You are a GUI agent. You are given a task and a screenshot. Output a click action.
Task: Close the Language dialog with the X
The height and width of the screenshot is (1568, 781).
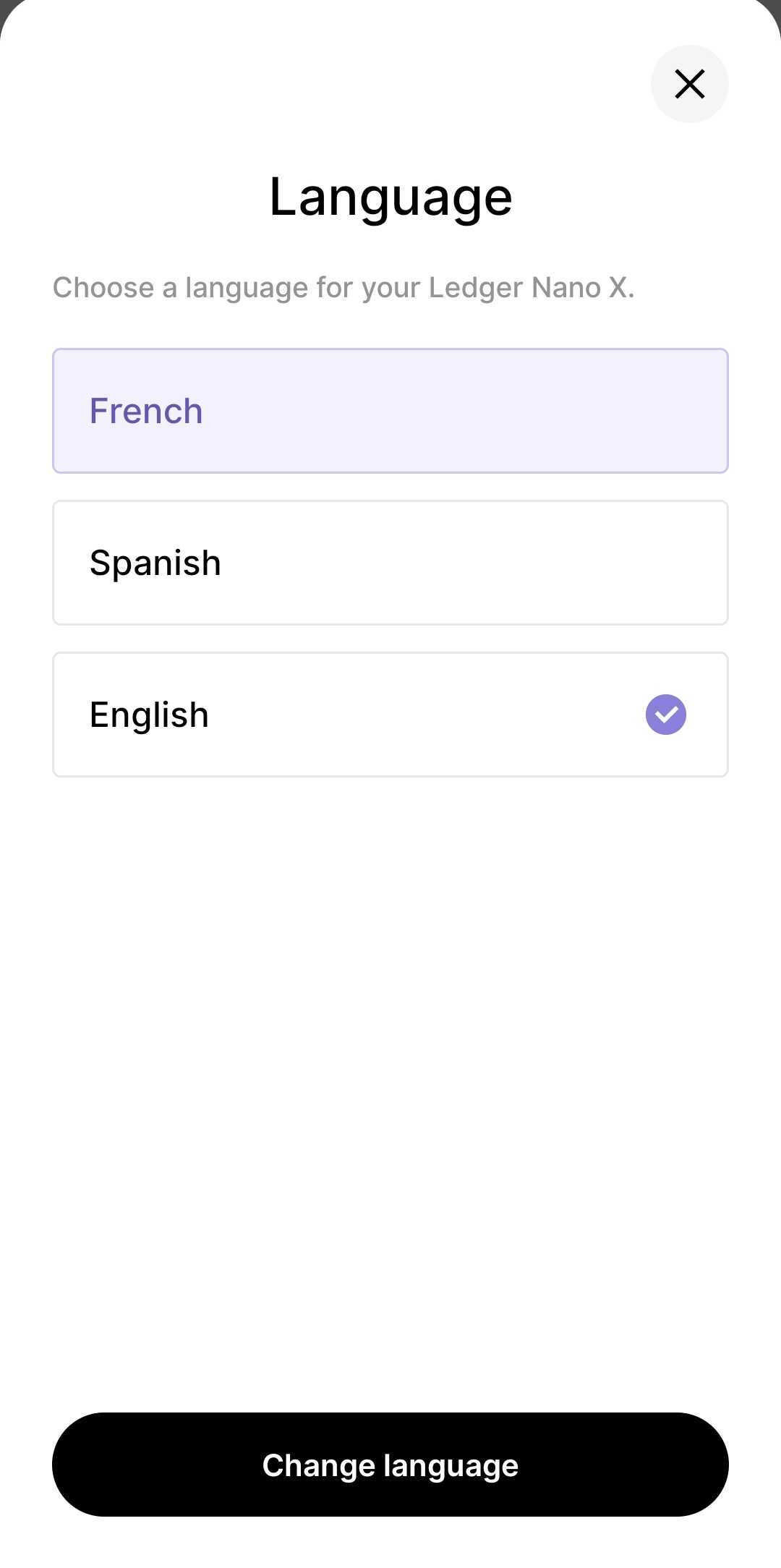(x=689, y=84)
